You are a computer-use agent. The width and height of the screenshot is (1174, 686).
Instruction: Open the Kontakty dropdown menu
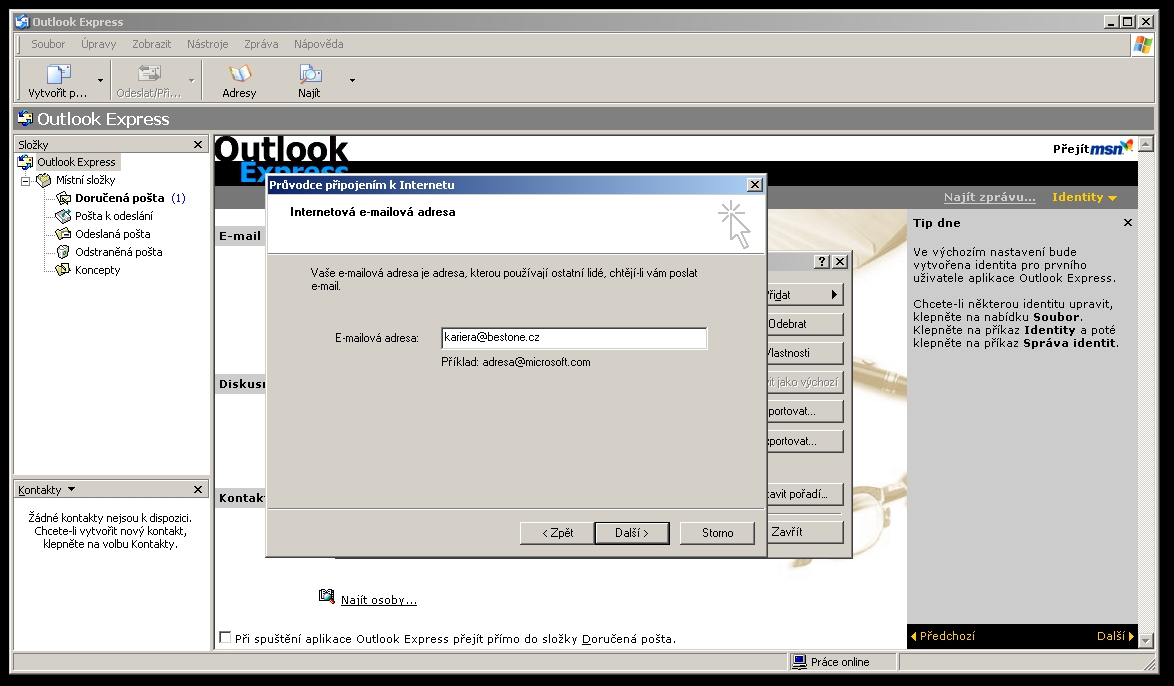tap(71, 489)
